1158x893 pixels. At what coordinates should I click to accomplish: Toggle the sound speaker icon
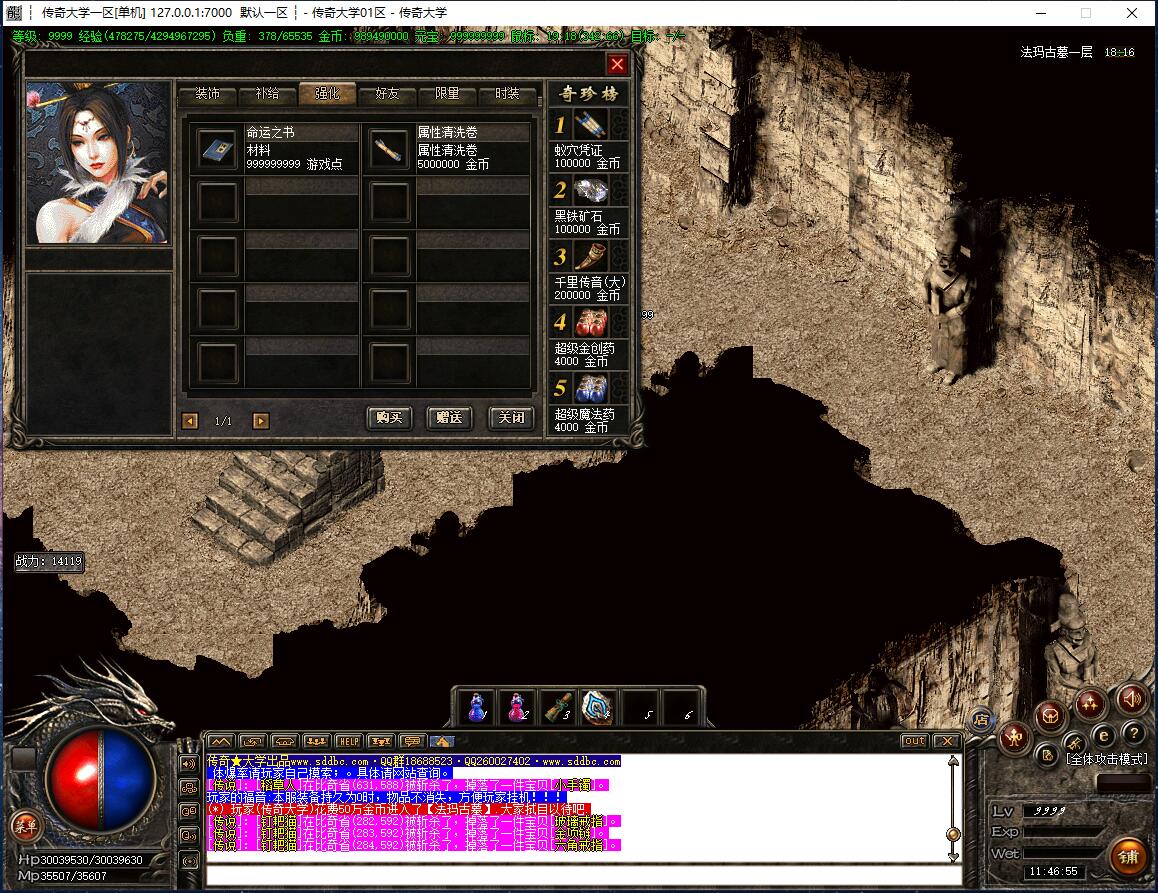(x=1131, y=698)
